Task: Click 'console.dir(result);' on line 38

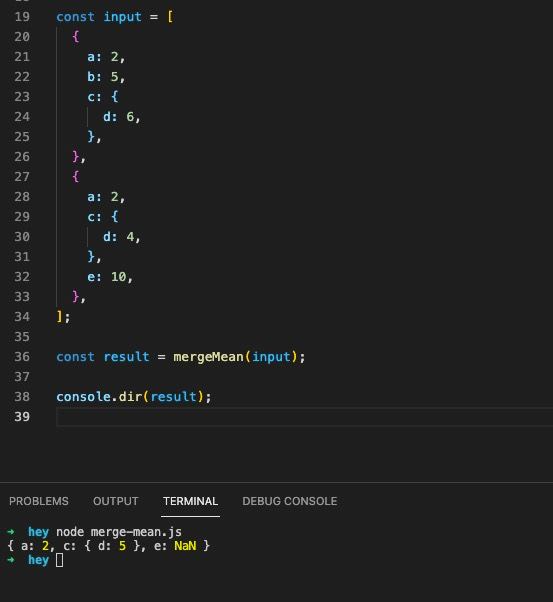Action: [134, 397]
